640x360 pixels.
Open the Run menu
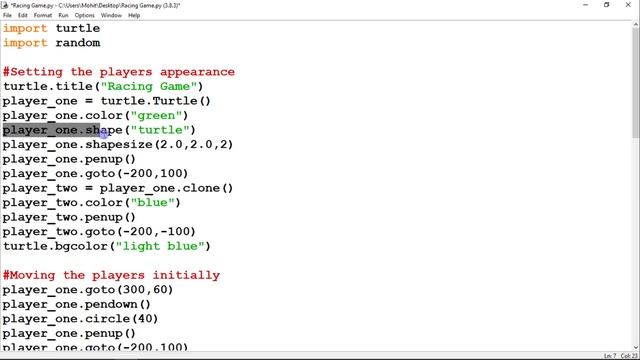[63, 15]
